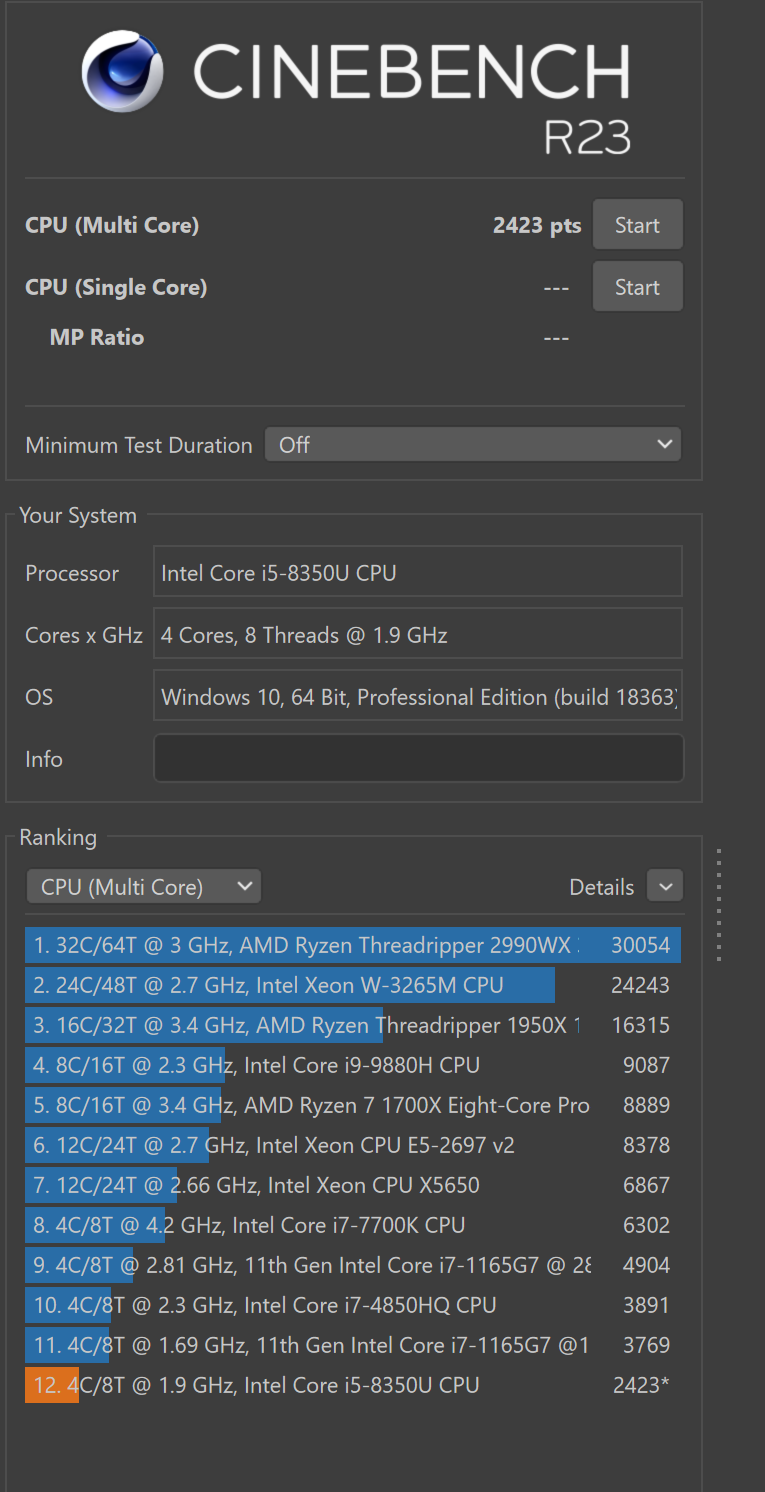Image resolution: width=765 pixels, height=1492 pixels.
Task: Start the CPU Single Core test
Action: 637,287
